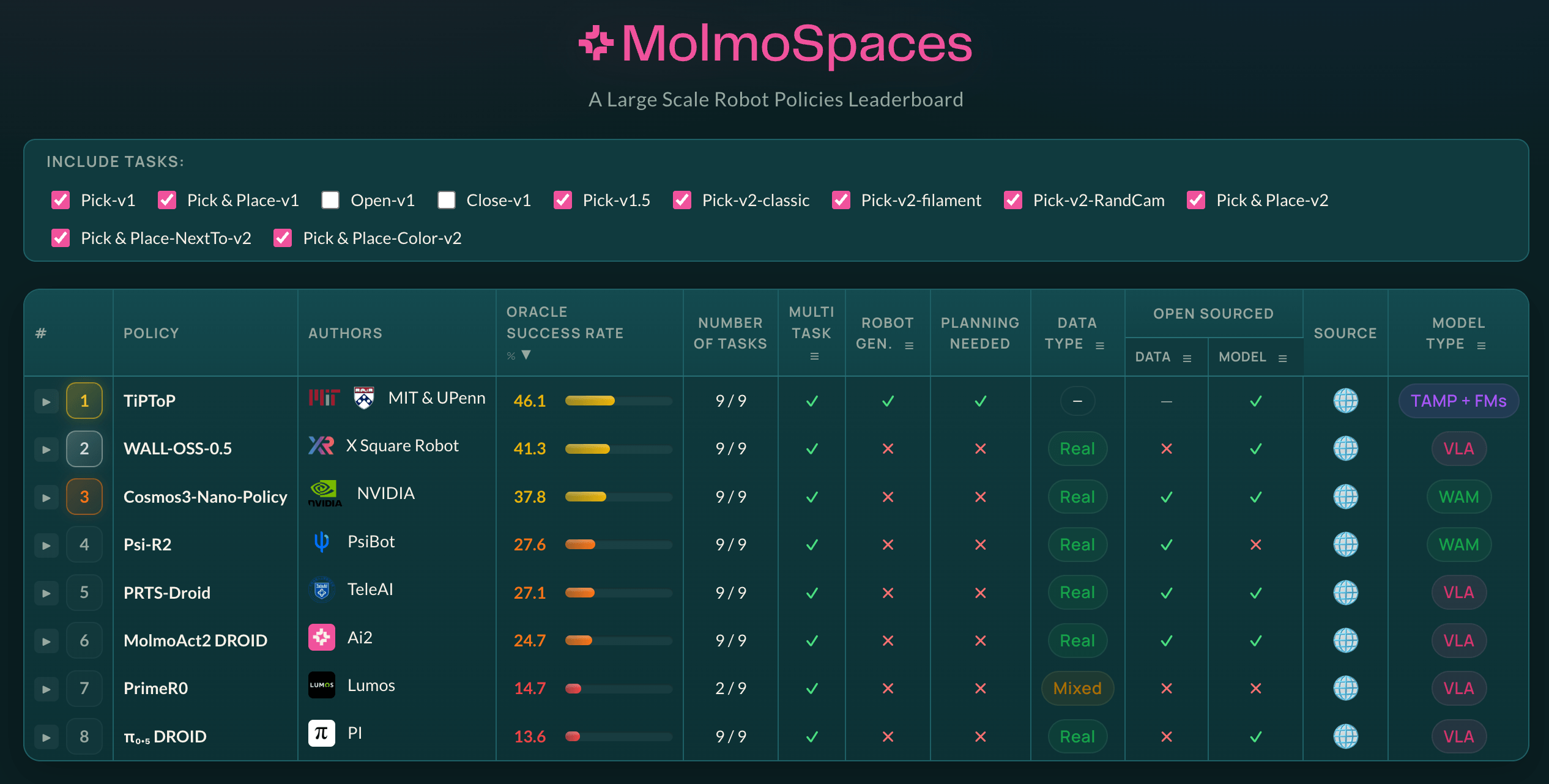This screenshot has width=1549, height=784.
Task: Open the Open Sourced Model filter icon
Action: click(x=1283, y=358)
